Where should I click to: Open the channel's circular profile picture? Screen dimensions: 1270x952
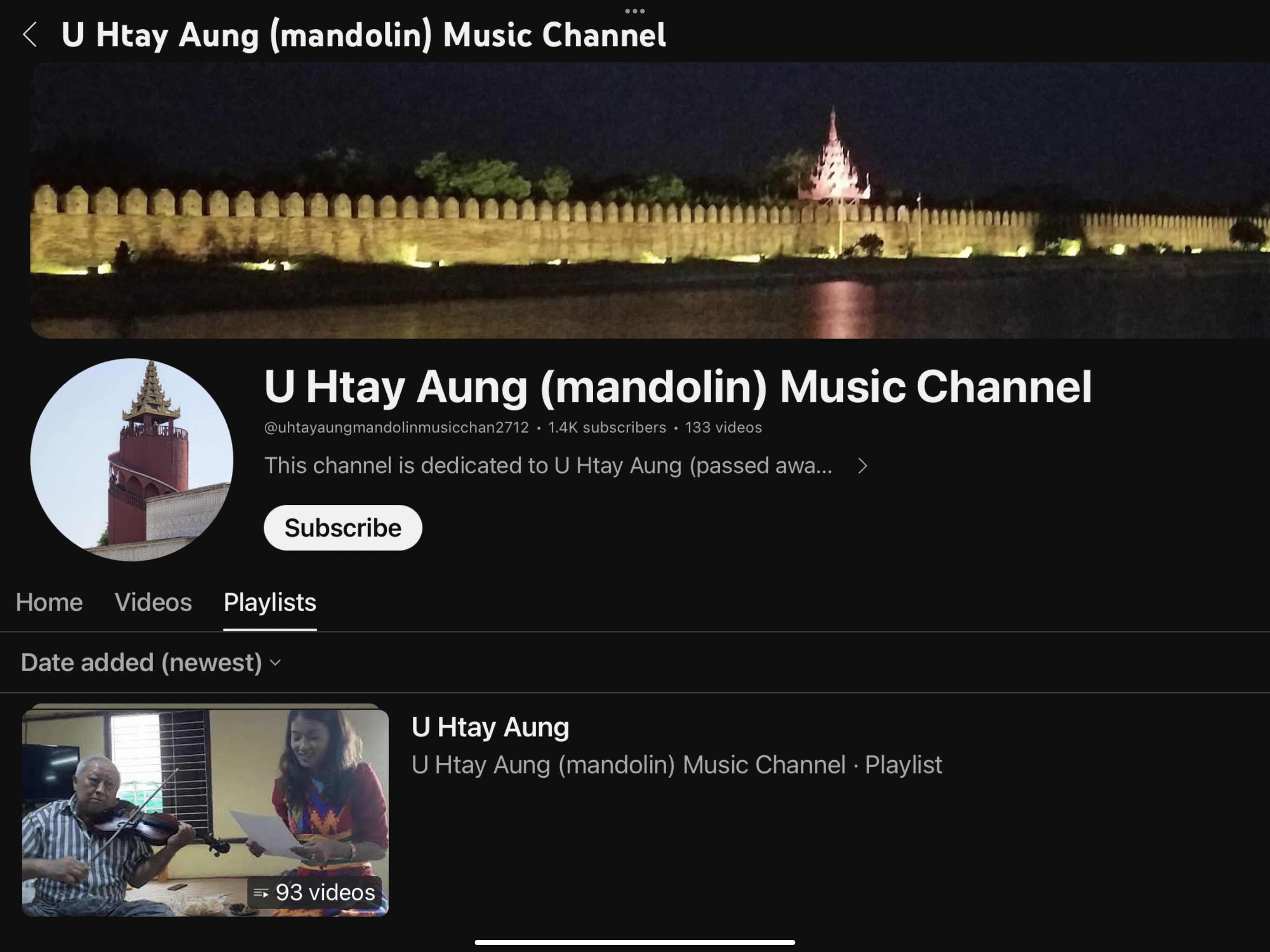point(132,459)
